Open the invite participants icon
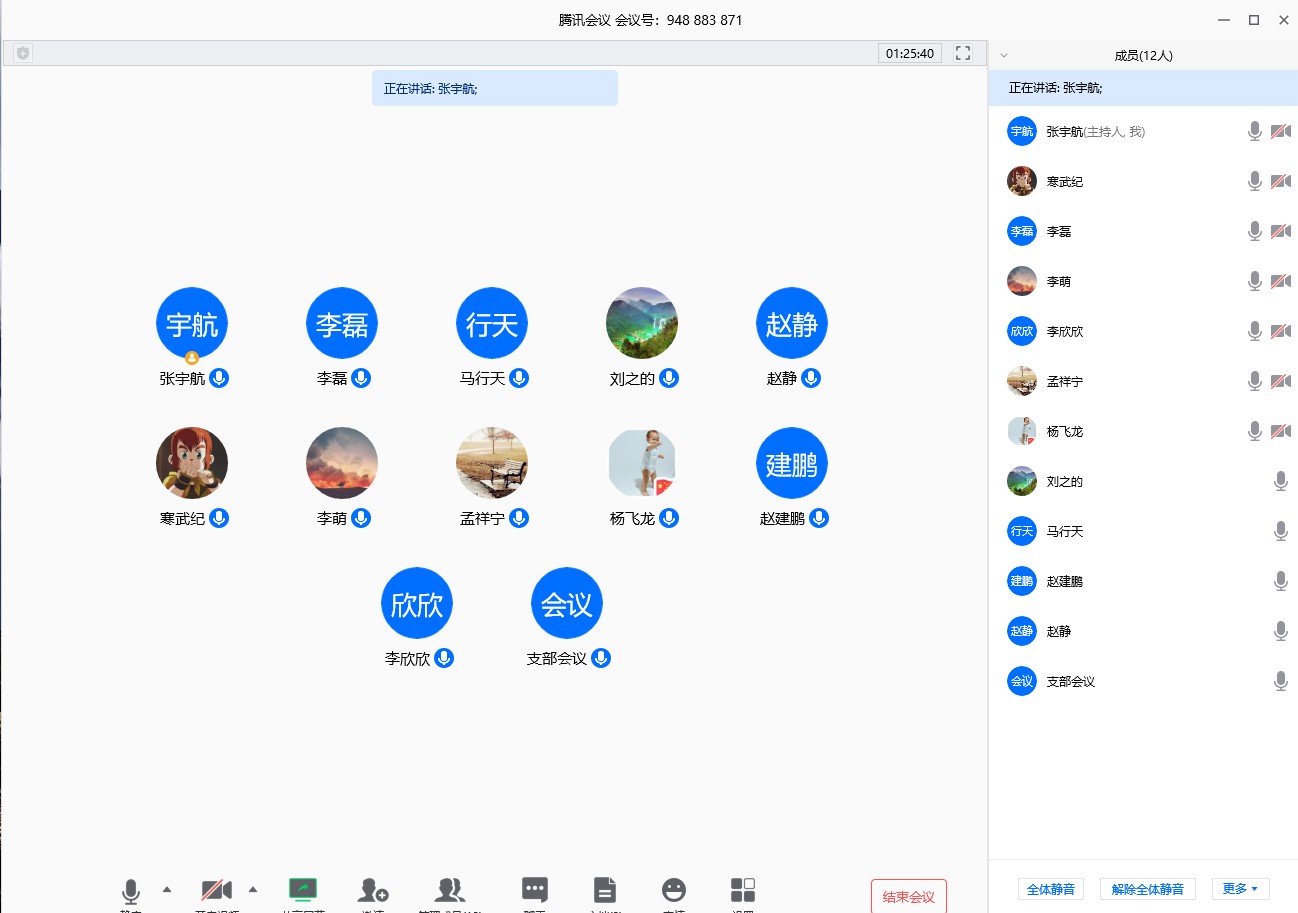 coord(373,890)
